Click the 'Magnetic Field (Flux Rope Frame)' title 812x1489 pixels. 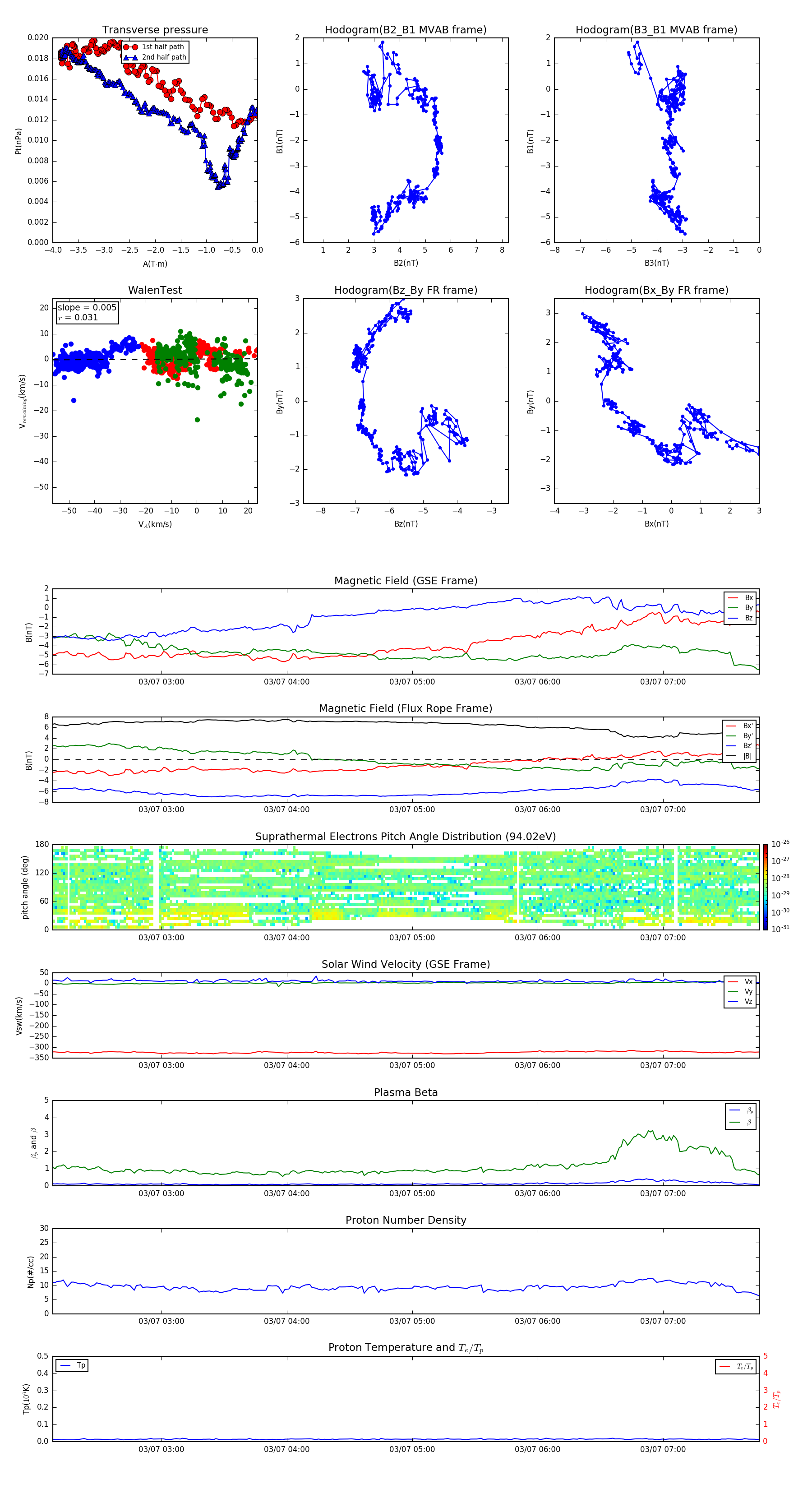406,709
